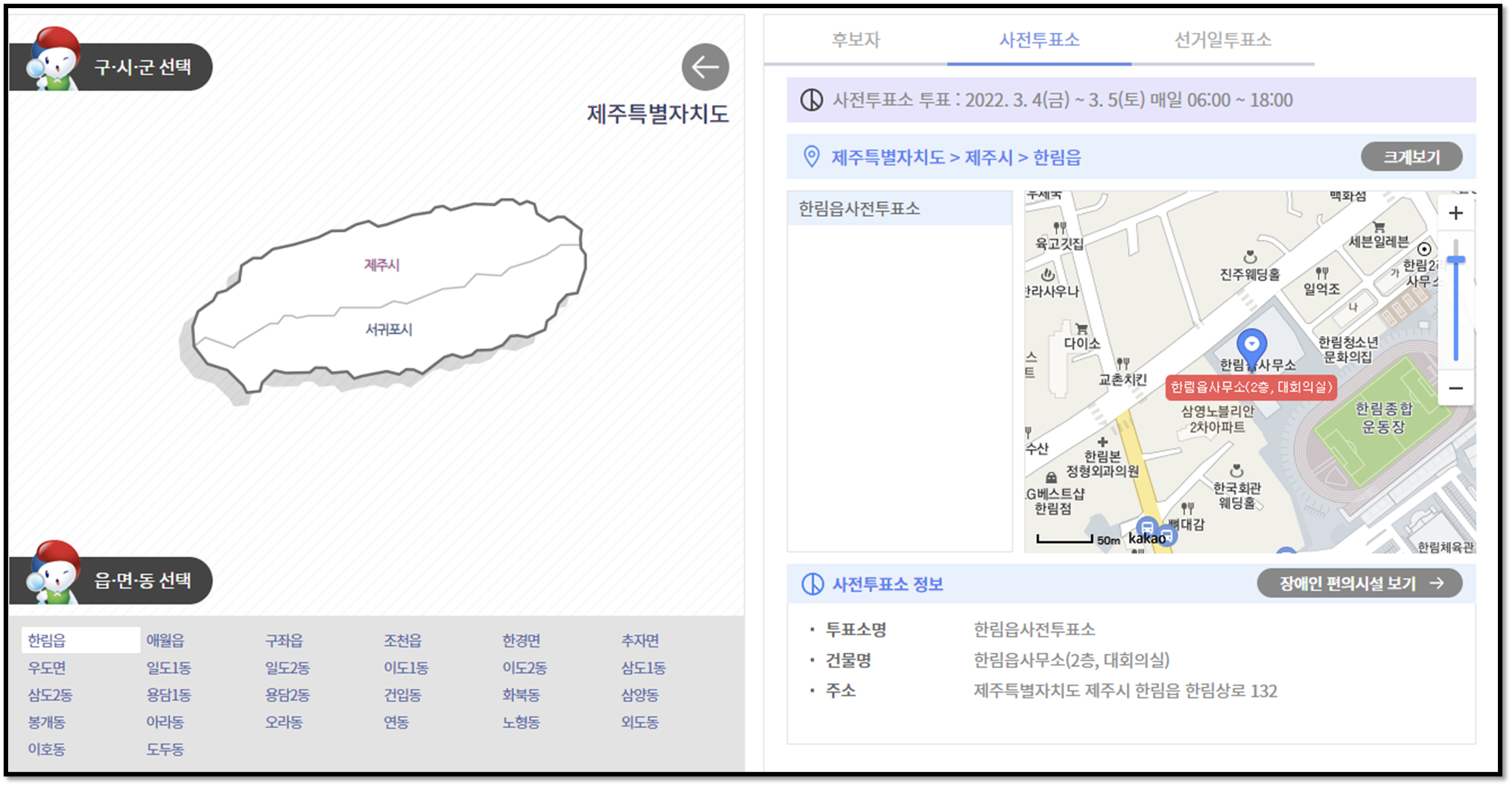Select 제주시 region on the island map
This screenshot has height=786, width=1512.
pos(380,265)
